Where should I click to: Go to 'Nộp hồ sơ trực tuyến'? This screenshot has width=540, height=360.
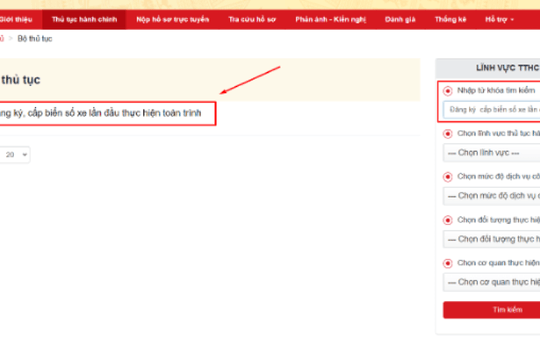pos(173,19)
